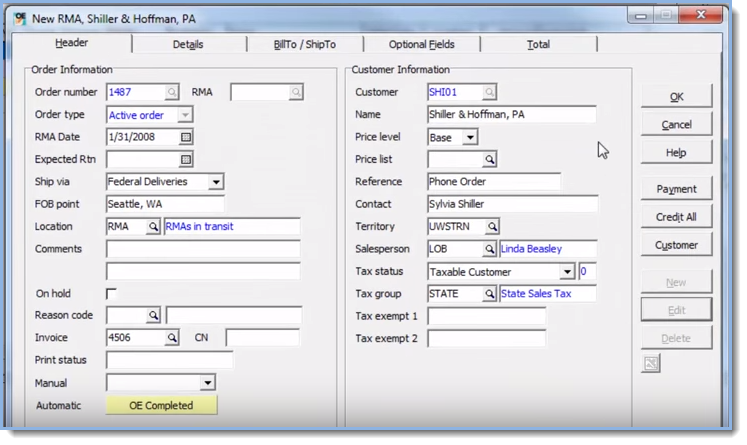Open the Price list lookup magnifier
The width and height of the screenshot is (747, 445).
pyautogui.click(x=489, y=160)
